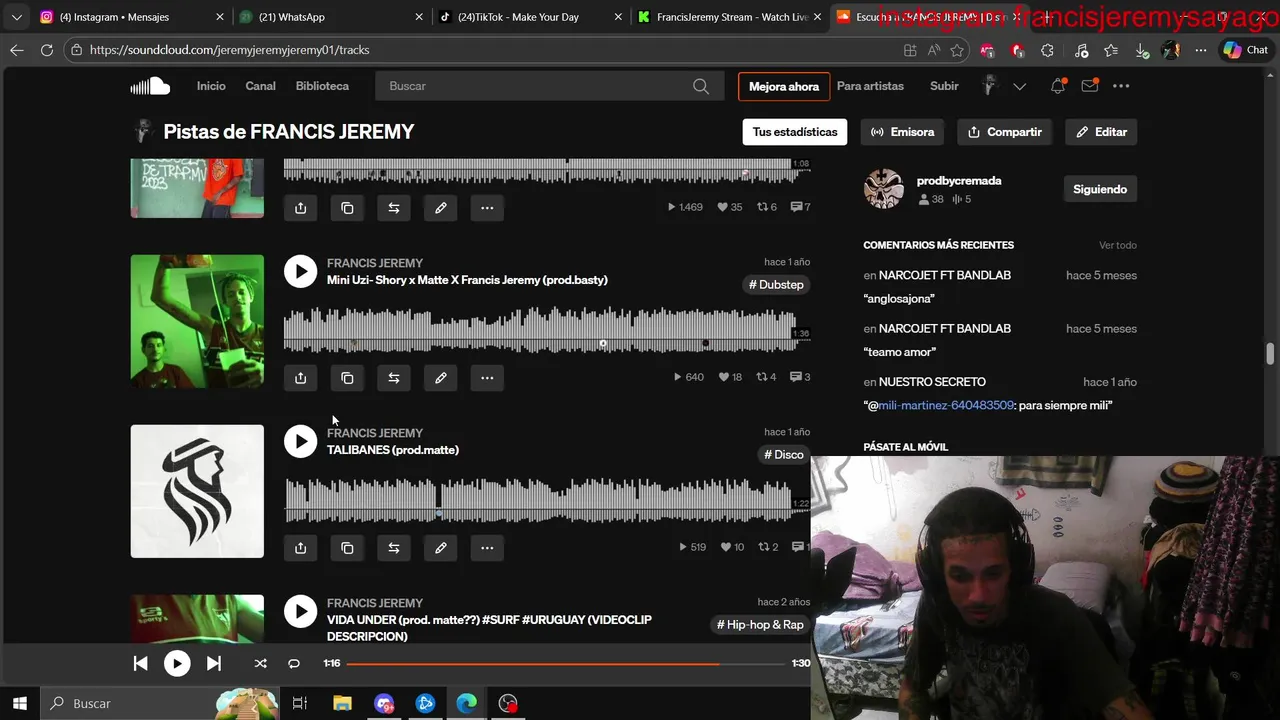This screenshot has height=720, width=1280.
Task: Open Tus estadísticas
Action: (795, 132)
